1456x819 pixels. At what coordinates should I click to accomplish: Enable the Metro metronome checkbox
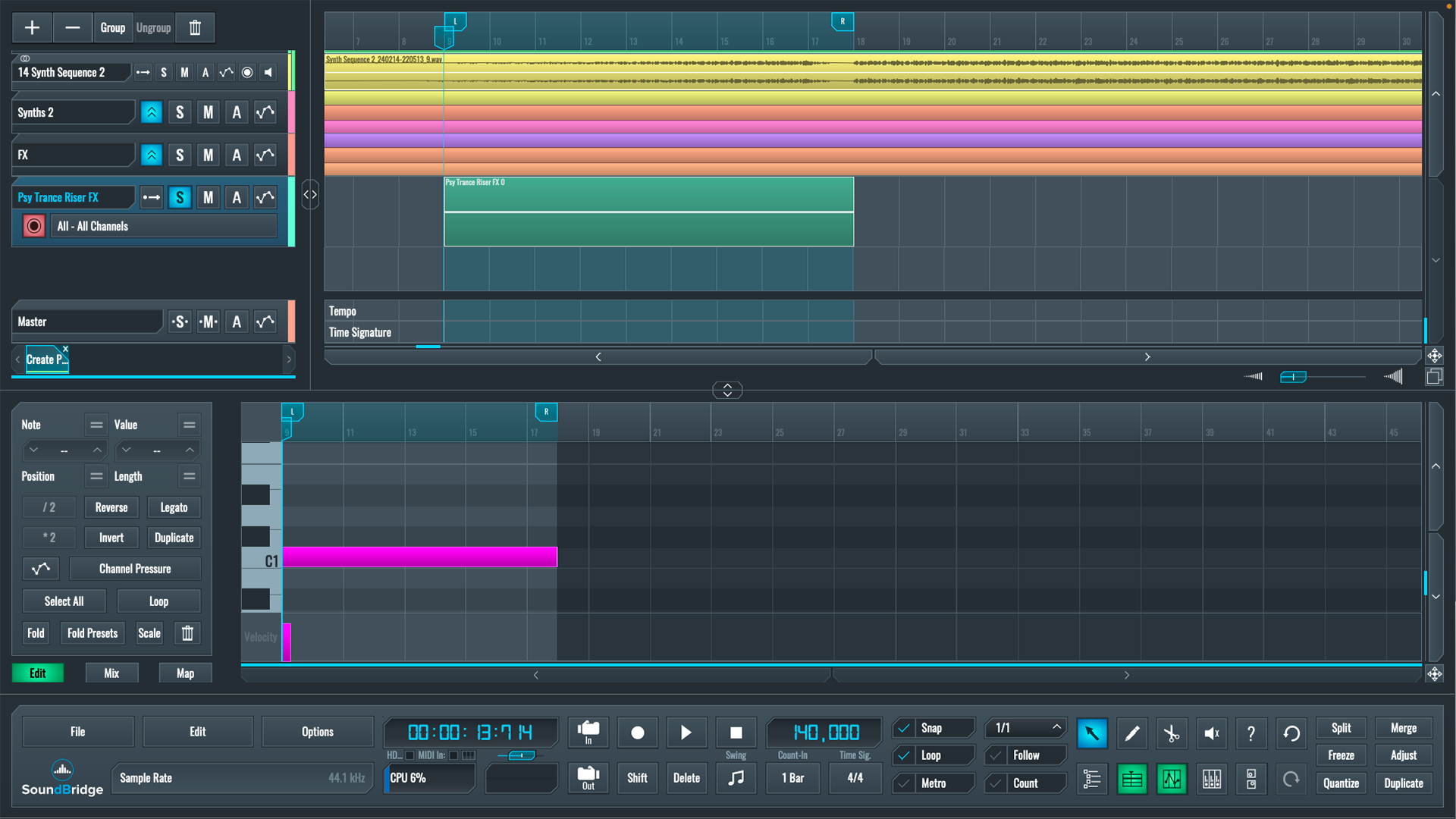coord(903,783)
